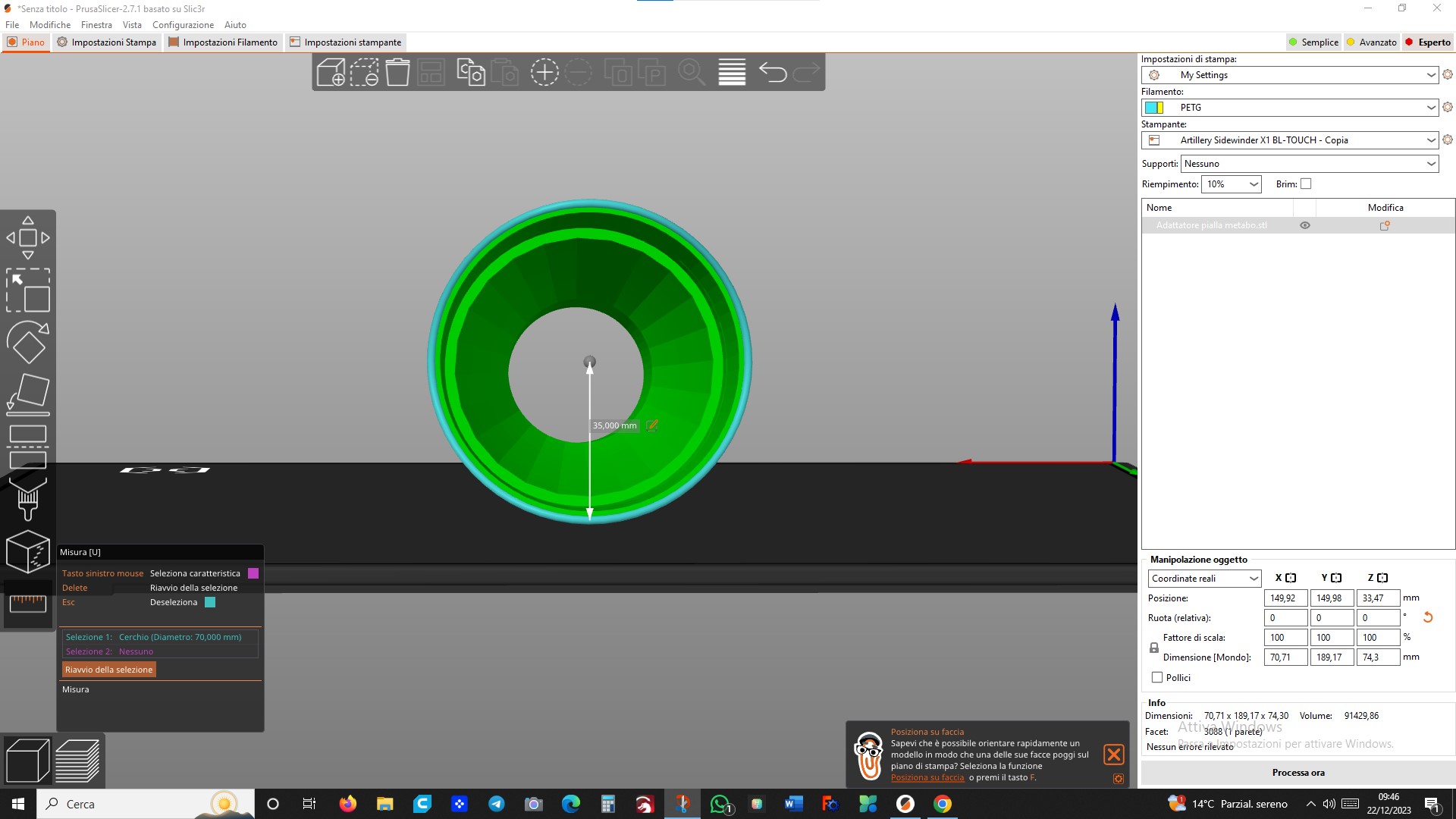Click the Delete all trash icon
Viewport: 1456px width, 819px height.
(x=397, y=73)
